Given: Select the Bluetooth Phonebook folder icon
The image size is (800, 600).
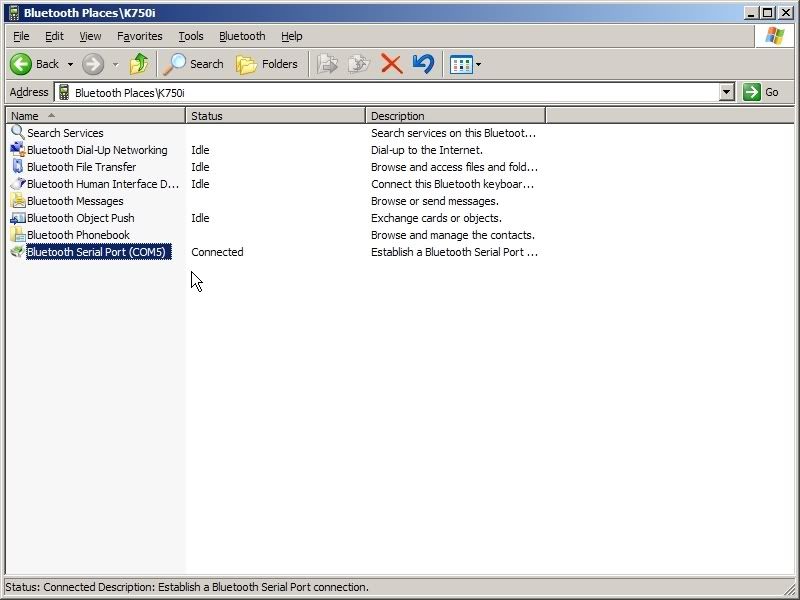Looking at the screenshot, I should [x=18, y=235].
